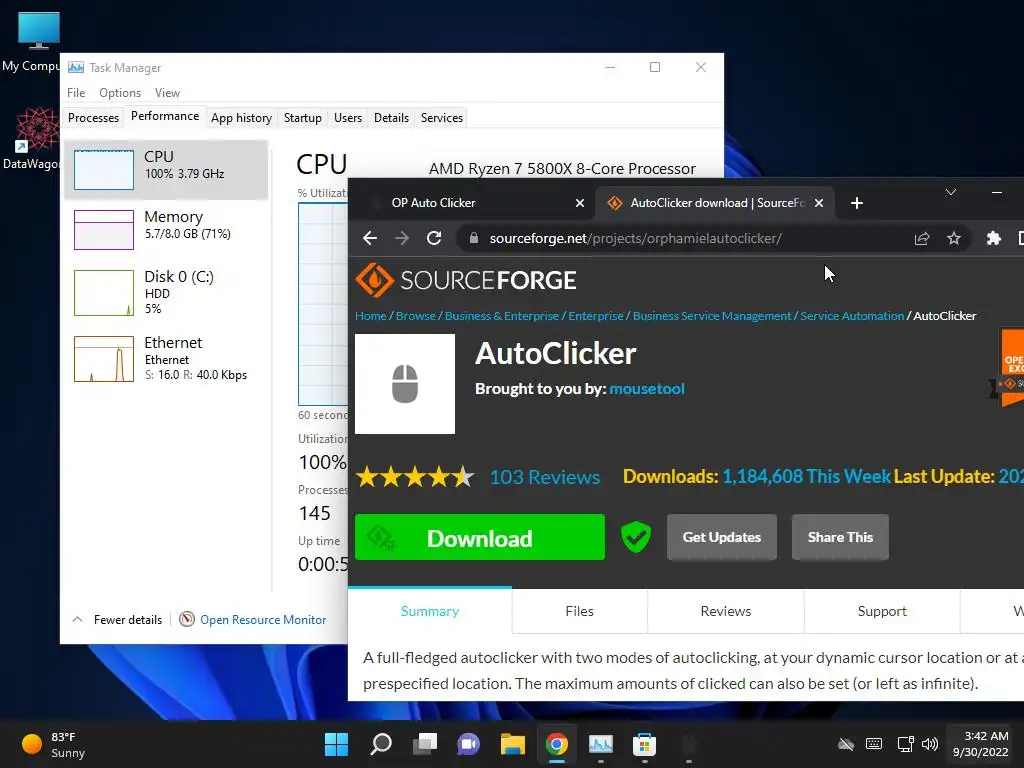Click the Share This button

[840, 537]
